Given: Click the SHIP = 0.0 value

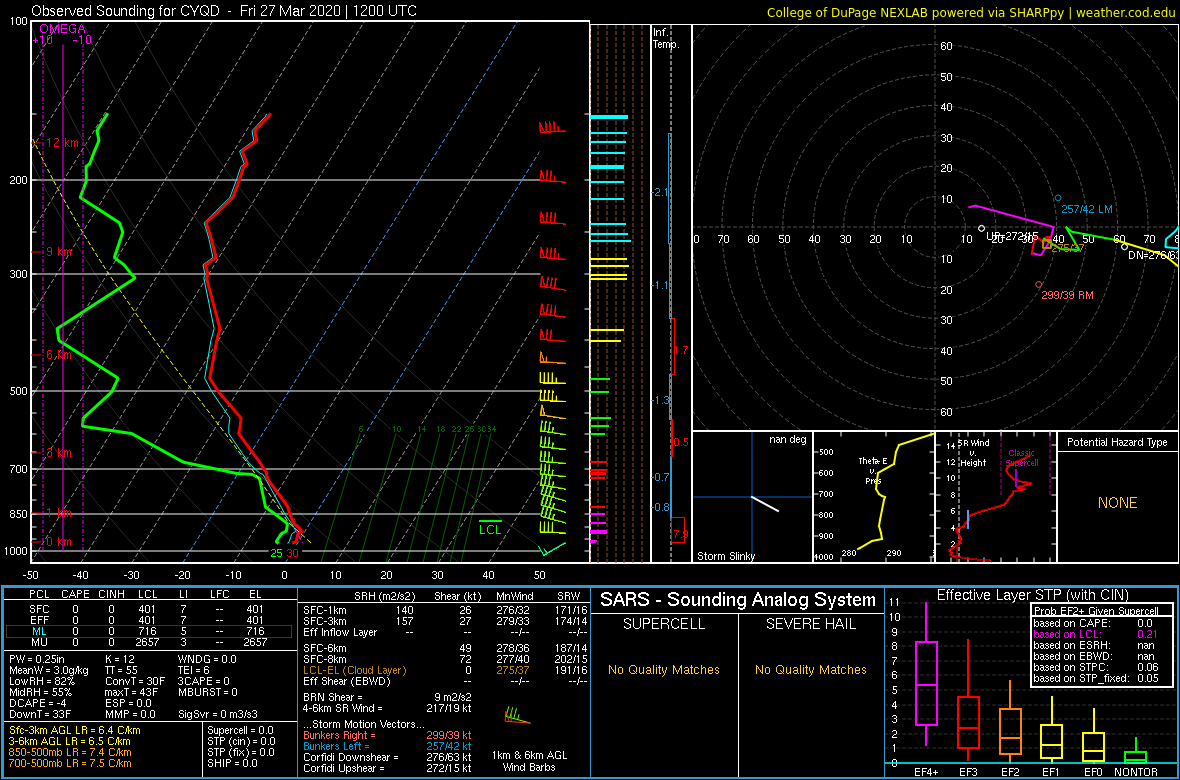Looking at the screenshot, I should [232, 763].
